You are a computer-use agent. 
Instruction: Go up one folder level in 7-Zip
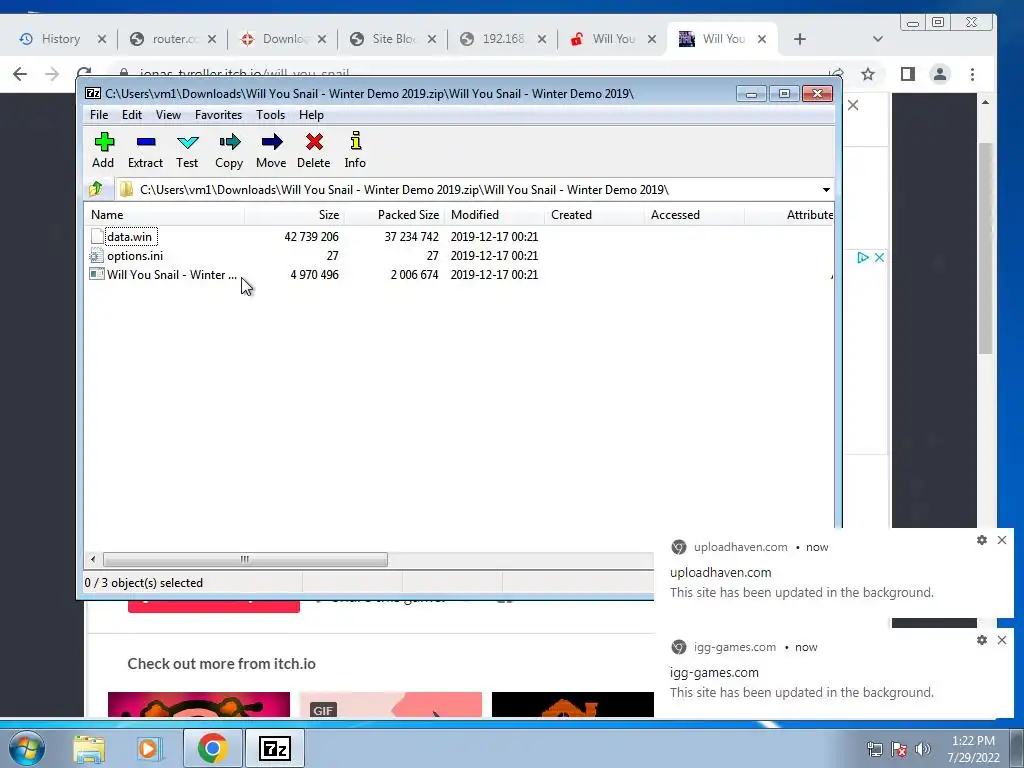click(x=96, y=189)
